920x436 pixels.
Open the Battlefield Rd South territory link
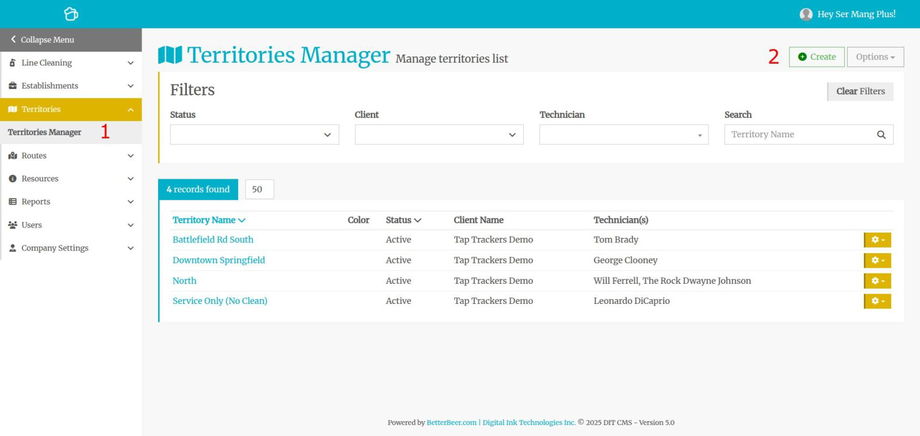pyautogui.click(x=213, y=240)
